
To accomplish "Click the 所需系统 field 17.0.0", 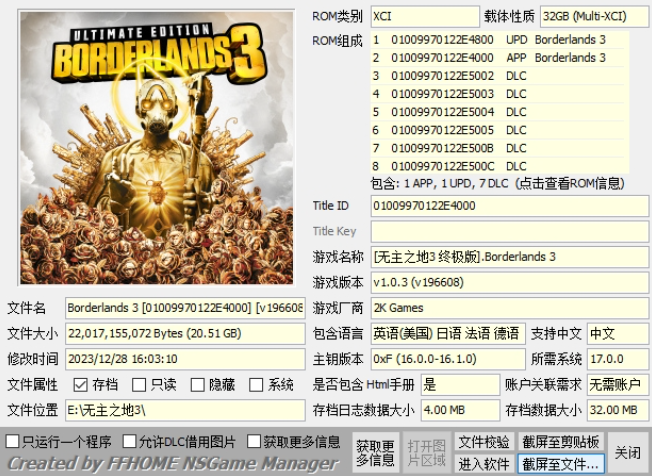I will point(617,359).
